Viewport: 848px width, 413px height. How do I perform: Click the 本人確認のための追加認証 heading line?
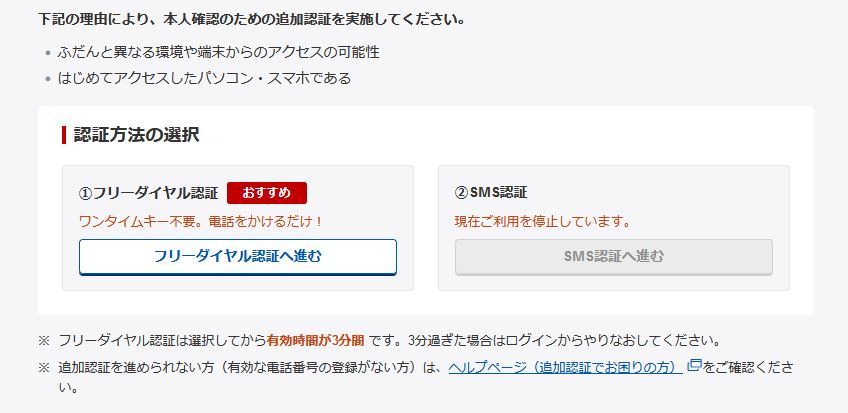[x=251, y=19]
